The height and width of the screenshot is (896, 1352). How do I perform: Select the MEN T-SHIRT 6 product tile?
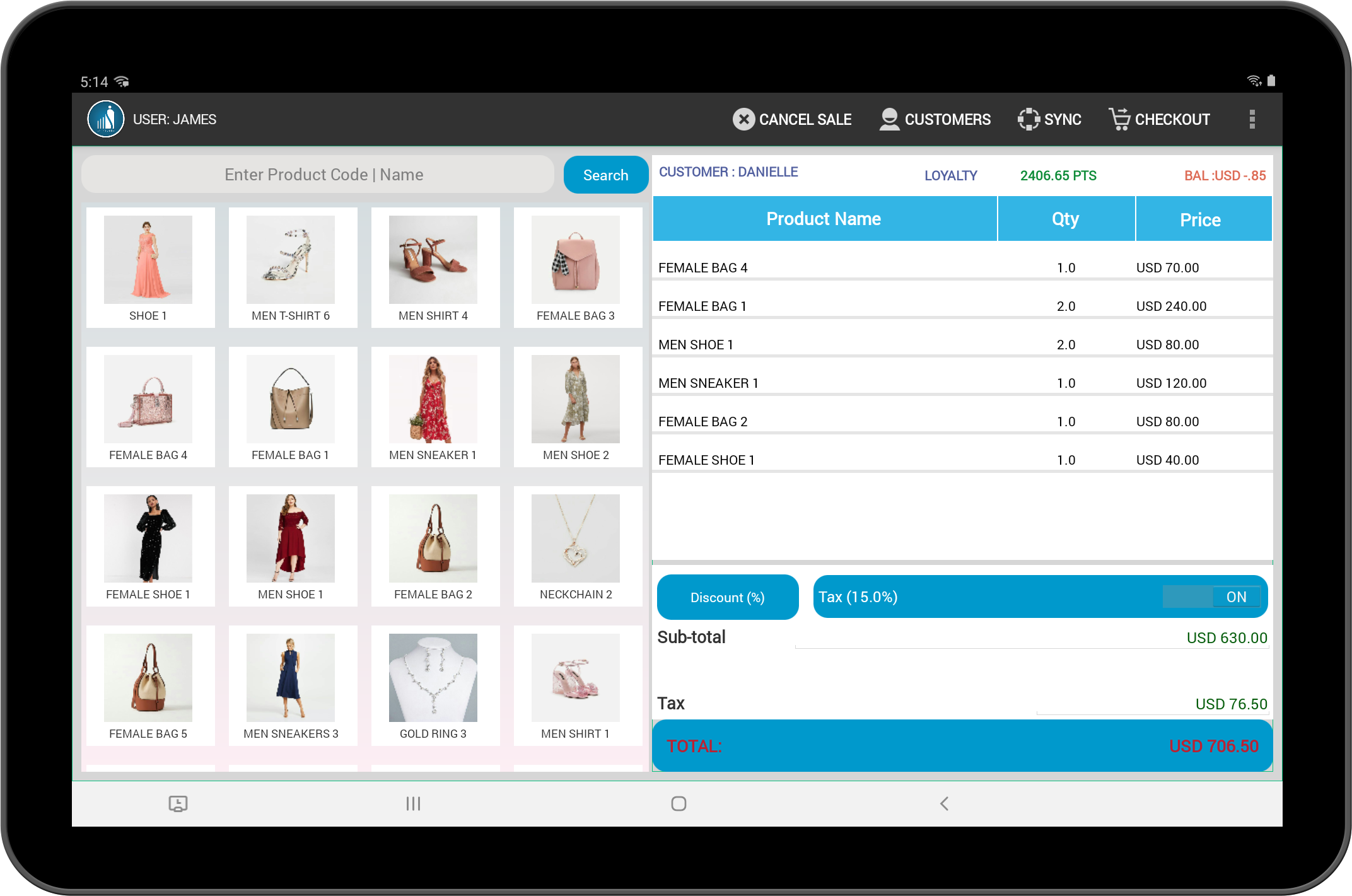pyautogui.click(x=293, y=267)
